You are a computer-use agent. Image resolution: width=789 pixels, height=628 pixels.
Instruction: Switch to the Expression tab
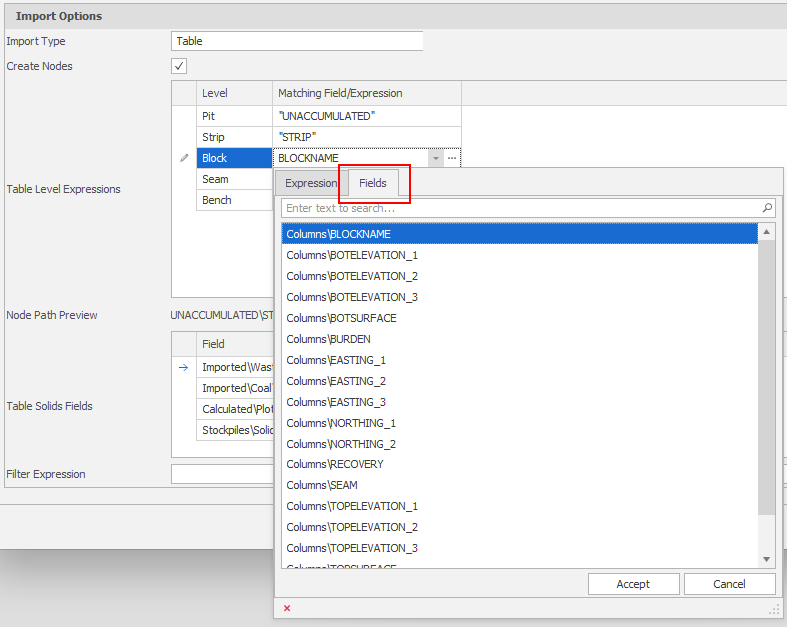click(311, 183)
